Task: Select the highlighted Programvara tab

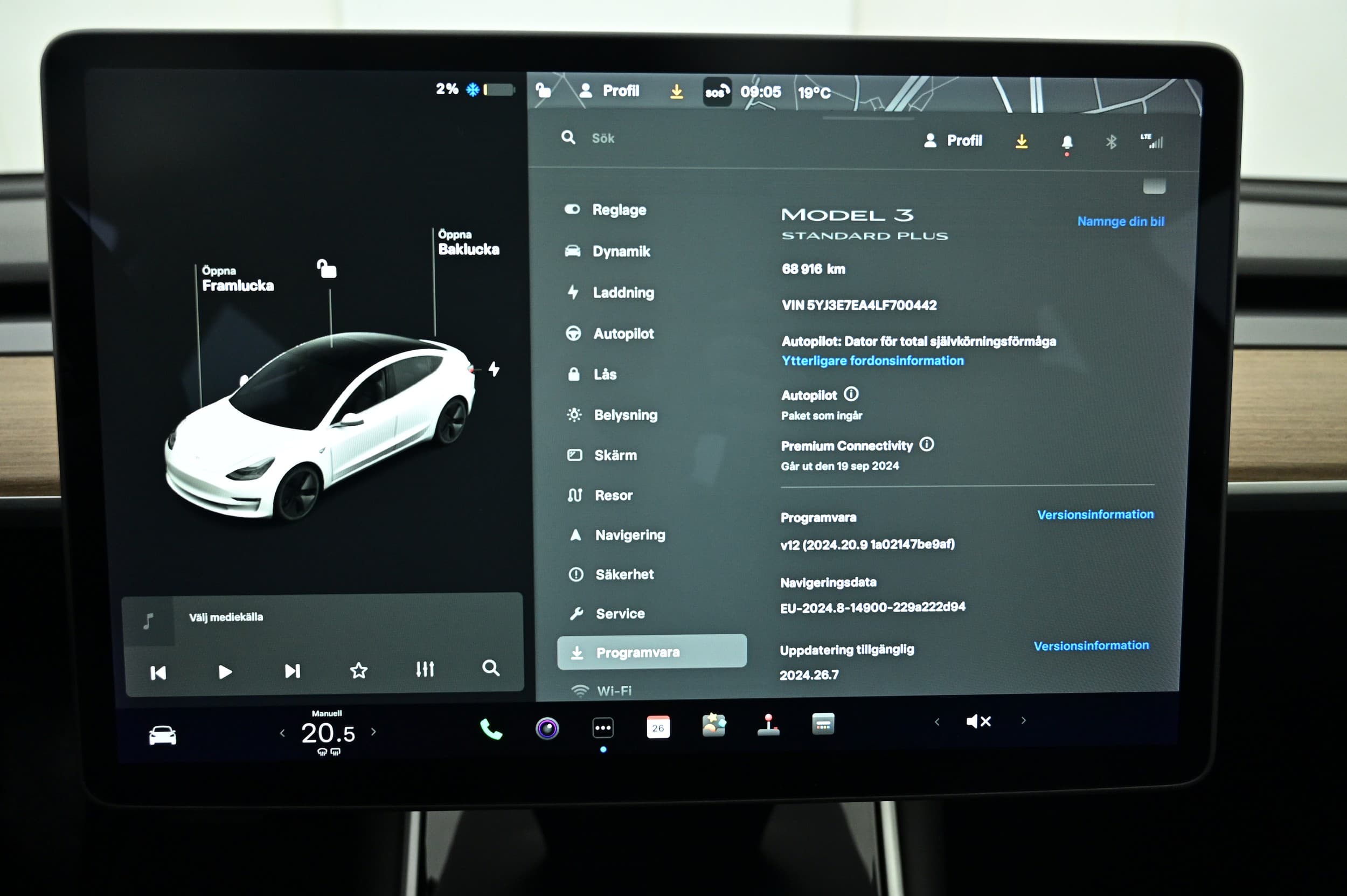Action: (x=651, y=652)
